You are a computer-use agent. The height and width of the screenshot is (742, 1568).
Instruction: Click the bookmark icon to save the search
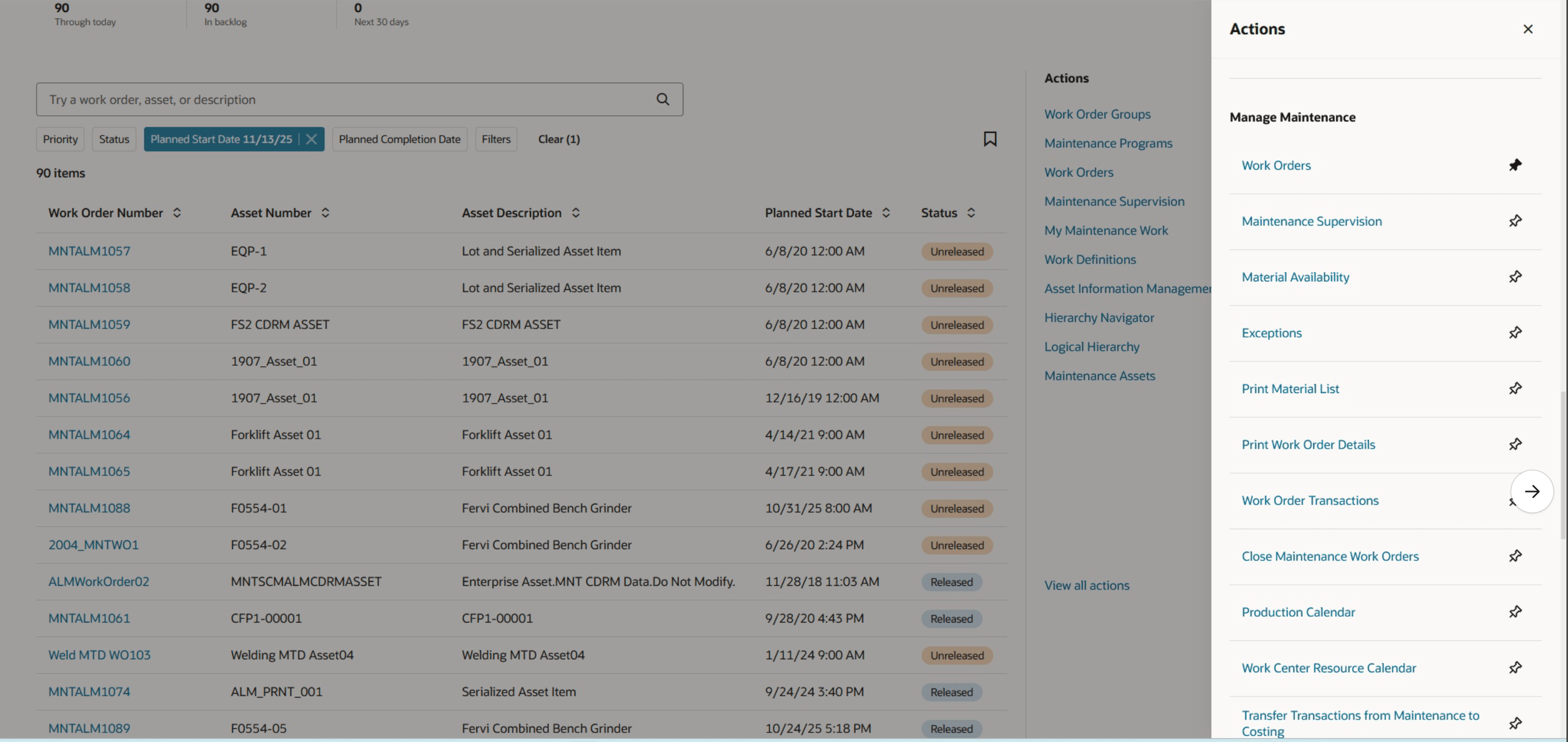990,139
